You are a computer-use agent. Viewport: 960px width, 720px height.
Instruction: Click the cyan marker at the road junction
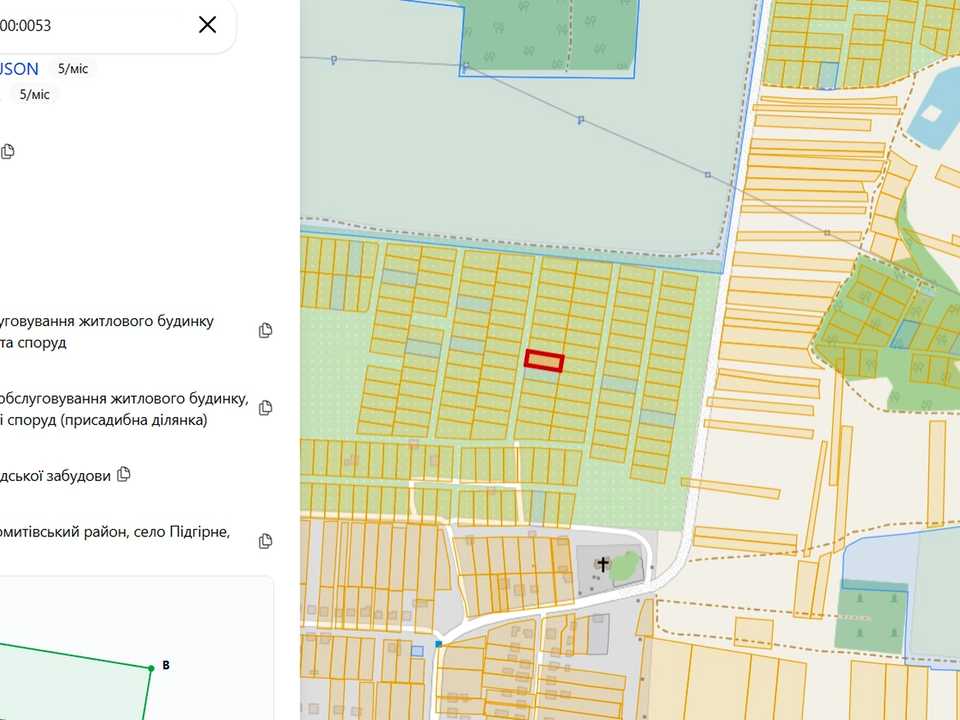[438, 644]
